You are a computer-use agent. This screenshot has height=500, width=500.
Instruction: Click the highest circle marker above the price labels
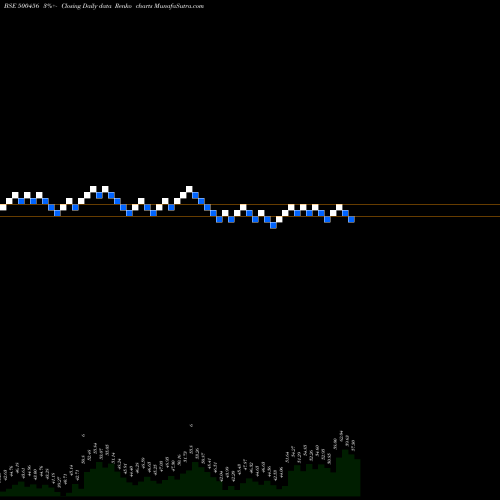[191, 426]
